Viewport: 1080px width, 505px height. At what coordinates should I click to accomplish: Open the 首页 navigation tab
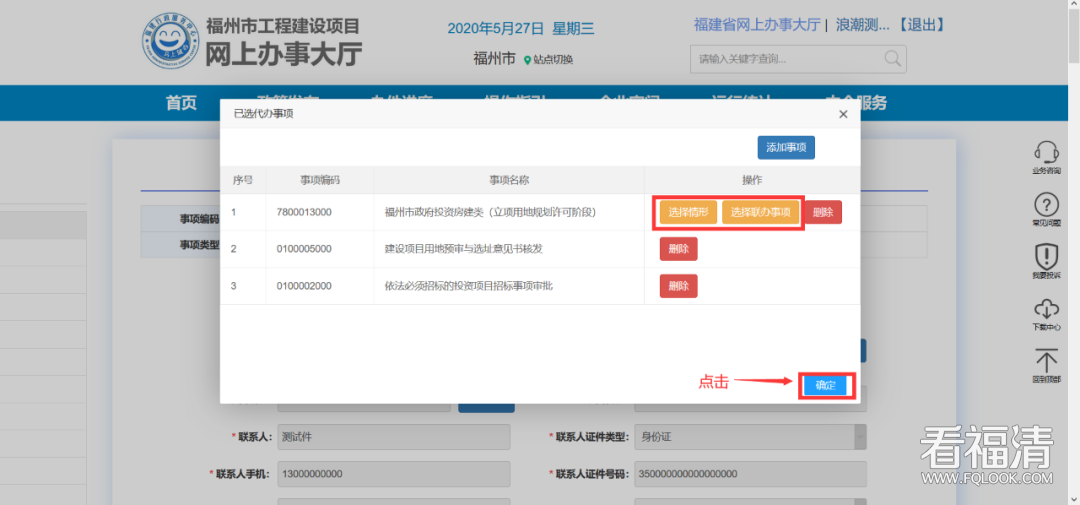coord(181,103)
